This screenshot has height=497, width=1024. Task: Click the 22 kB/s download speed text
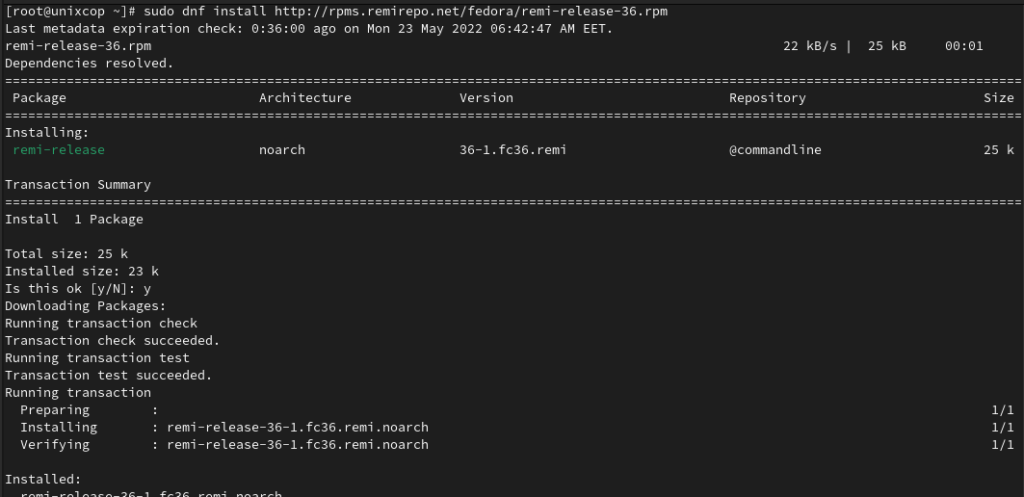[x=810, y=46]
